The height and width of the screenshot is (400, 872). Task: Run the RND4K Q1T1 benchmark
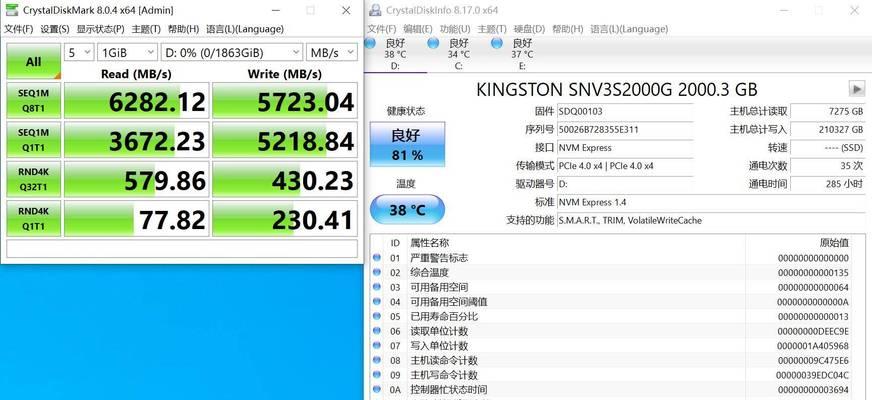pyautogui.click(x=33, y=219)
